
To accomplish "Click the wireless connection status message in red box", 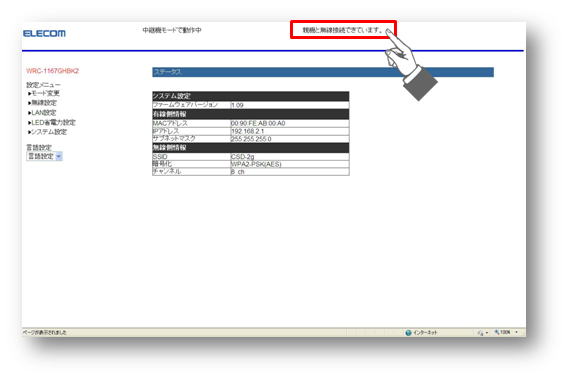I will pyautogui.click(x=343, y=30).
